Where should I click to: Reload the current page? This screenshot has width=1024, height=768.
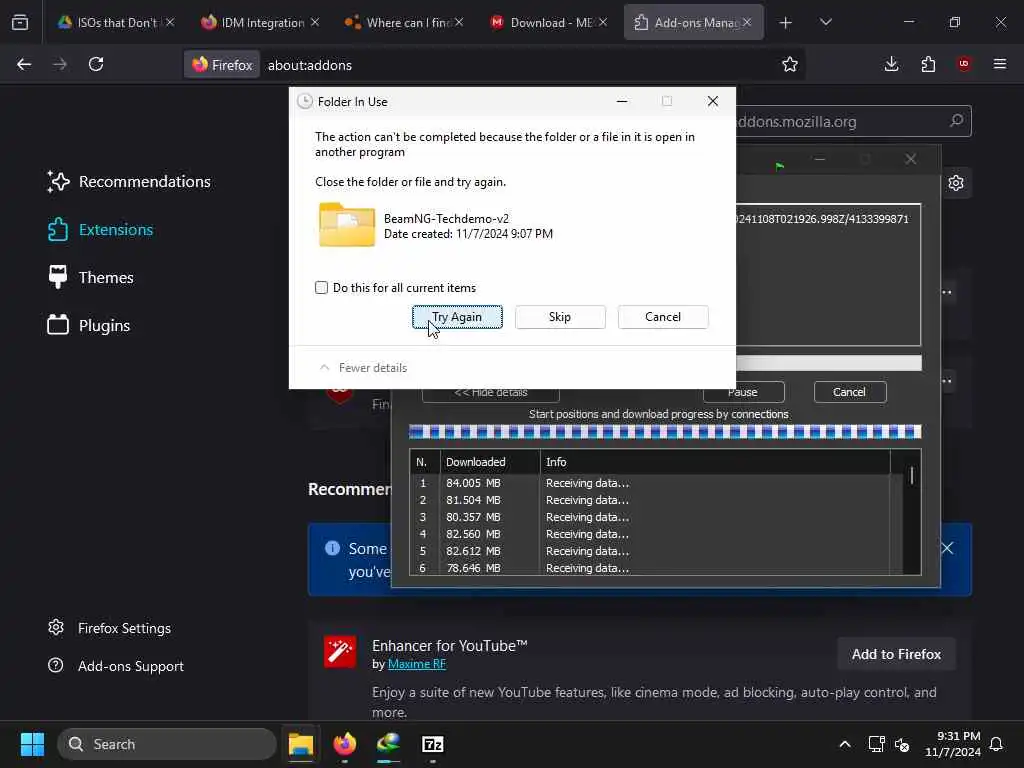(96, 64)
